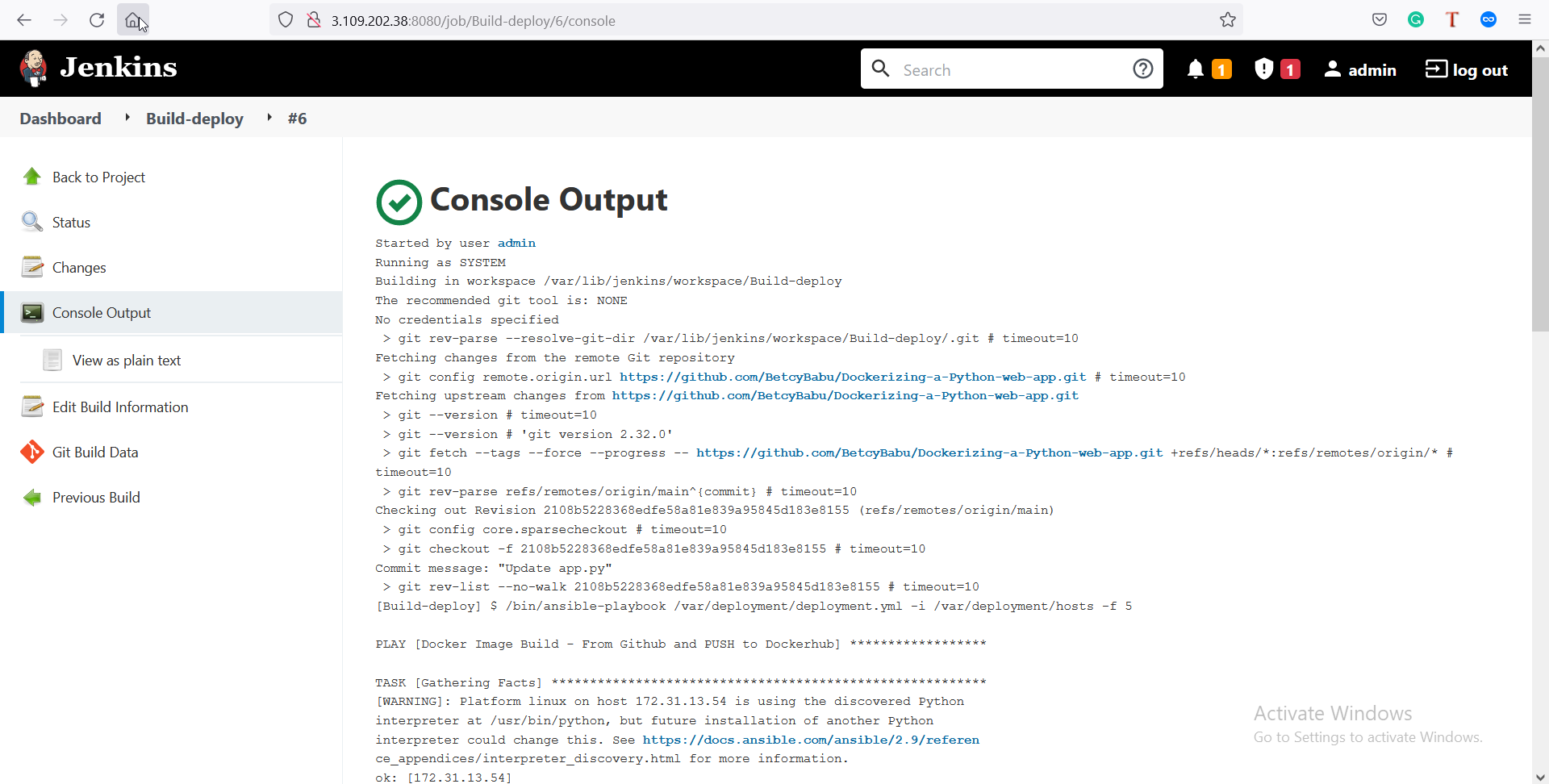Click the Status magnifier icon in sidebar

tap(32, 222)
